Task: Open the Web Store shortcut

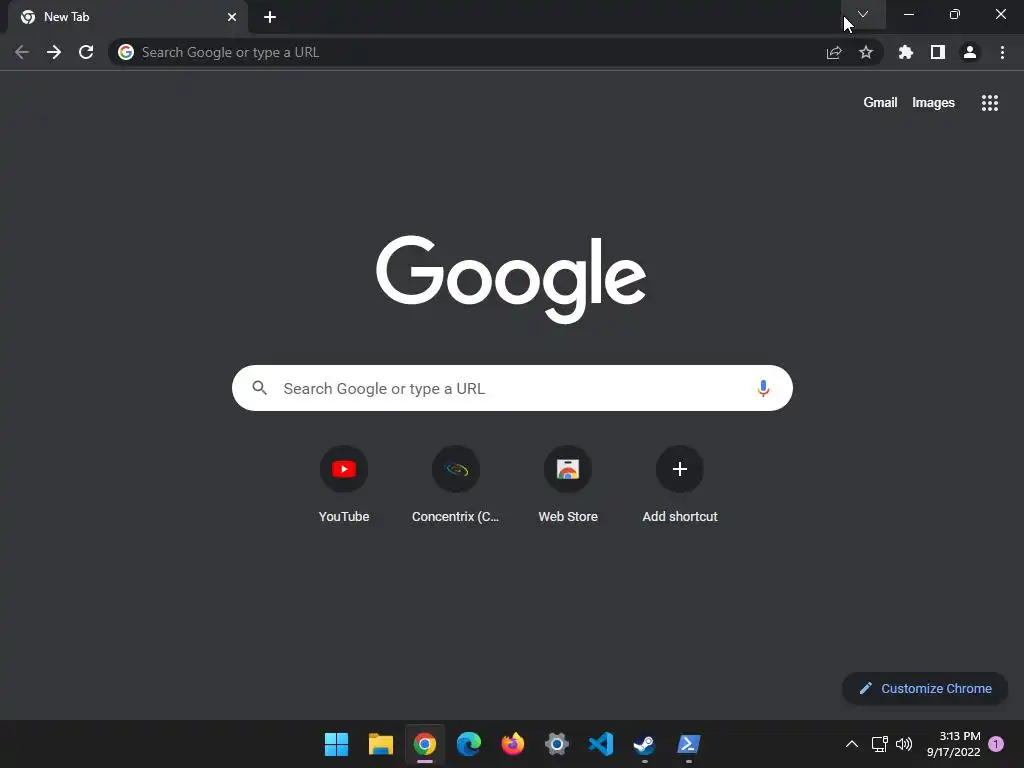Action: (x=568, y=485)
